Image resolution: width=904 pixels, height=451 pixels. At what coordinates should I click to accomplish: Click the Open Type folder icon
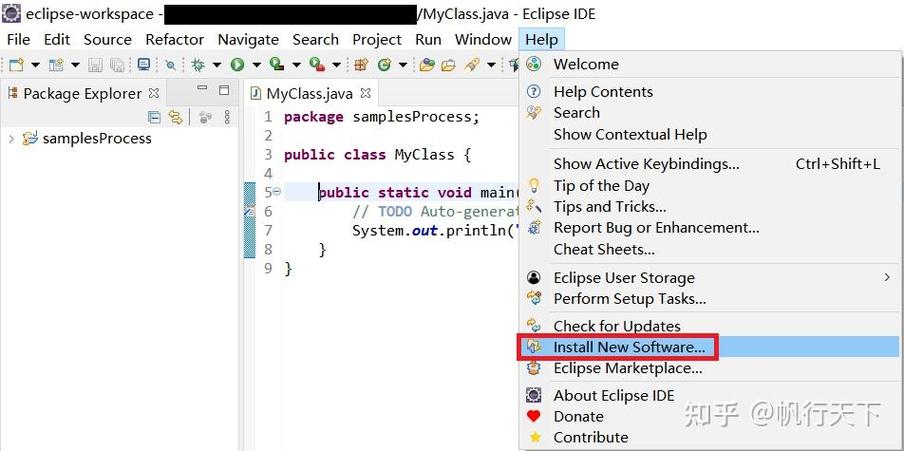click(x=427, y=65)
